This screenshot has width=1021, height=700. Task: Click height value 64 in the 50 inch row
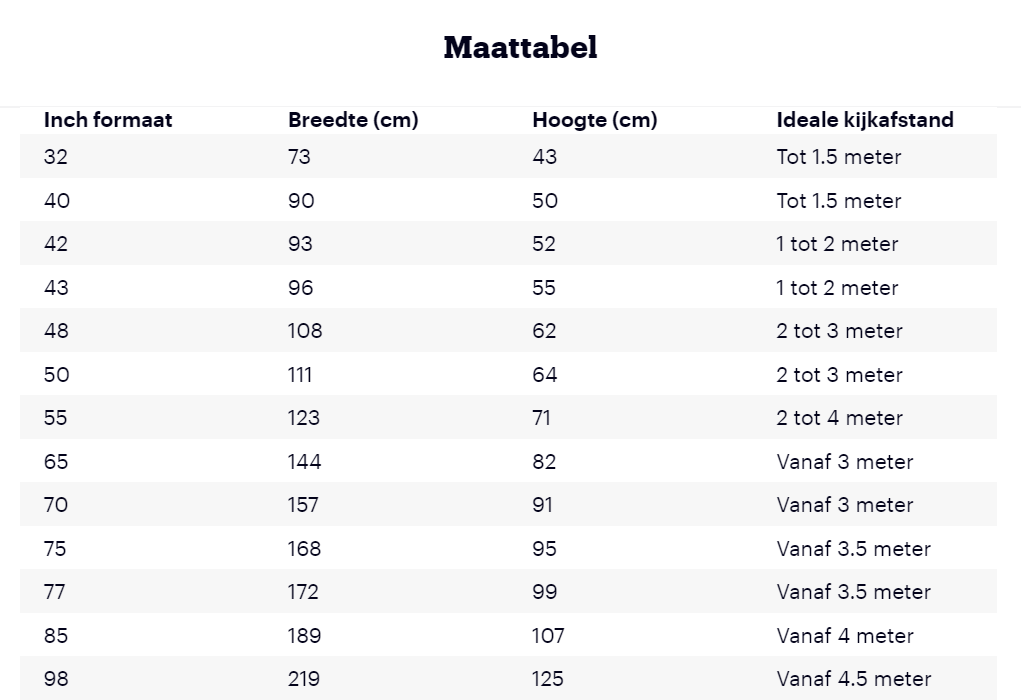coord(544,375)
